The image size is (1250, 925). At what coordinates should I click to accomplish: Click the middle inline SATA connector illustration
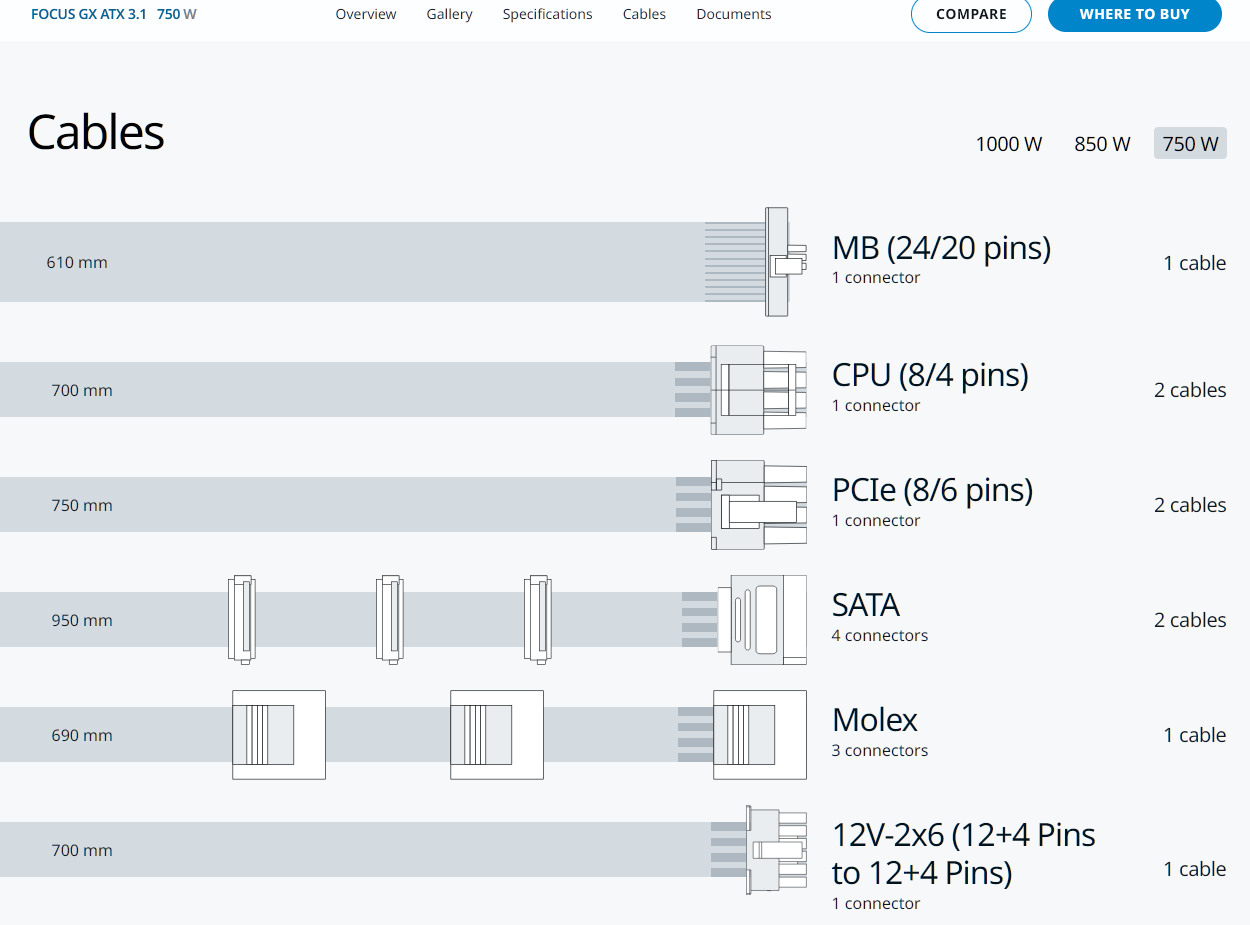coord(389,618)
